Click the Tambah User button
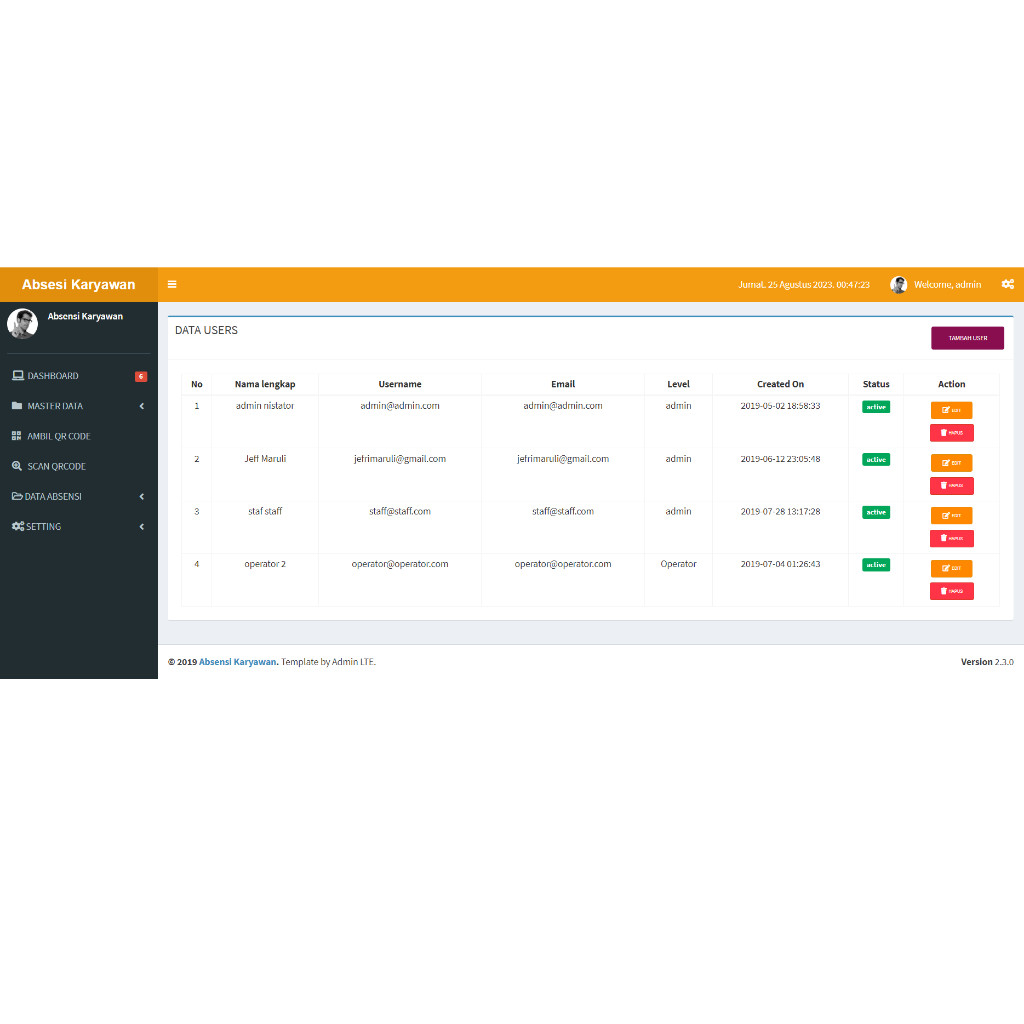1024x1024 pixels. point(967,338)
